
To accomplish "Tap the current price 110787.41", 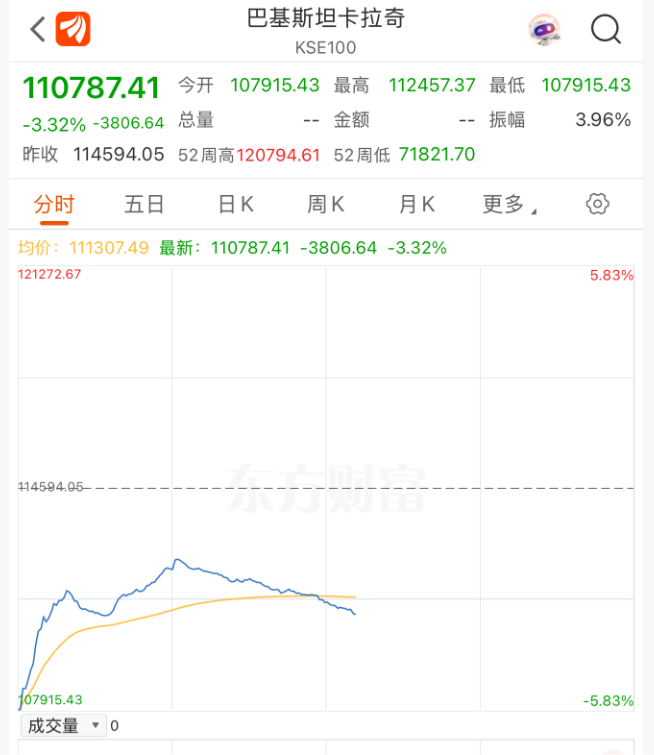I will [91, 88].
